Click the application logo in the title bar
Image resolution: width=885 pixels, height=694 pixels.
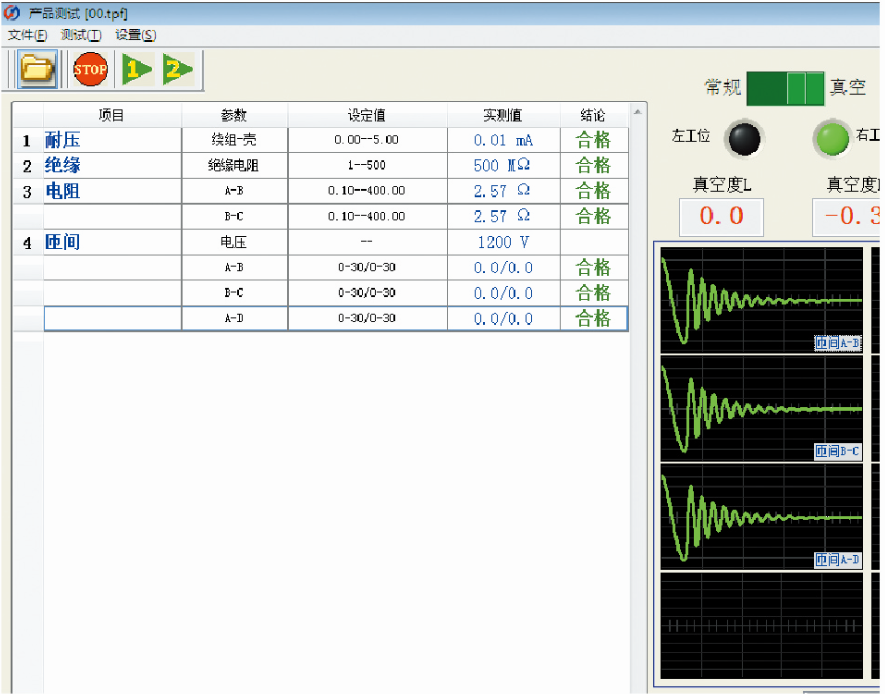click(12, 12)
